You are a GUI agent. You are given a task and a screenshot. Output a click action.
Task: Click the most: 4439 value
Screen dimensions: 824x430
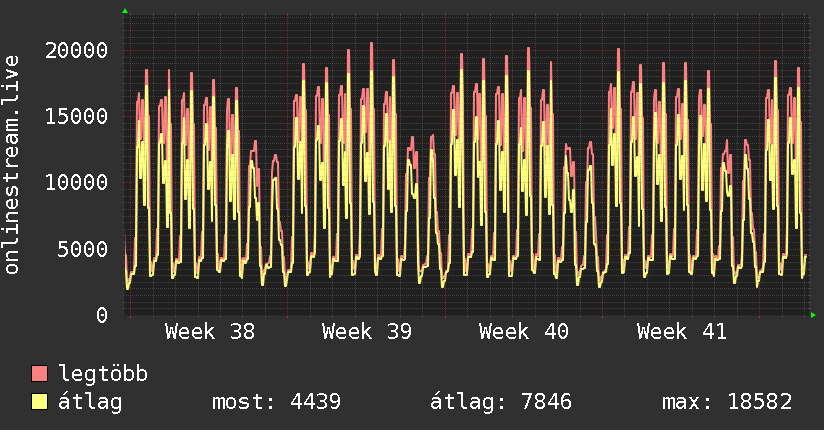tap(276, 402)
